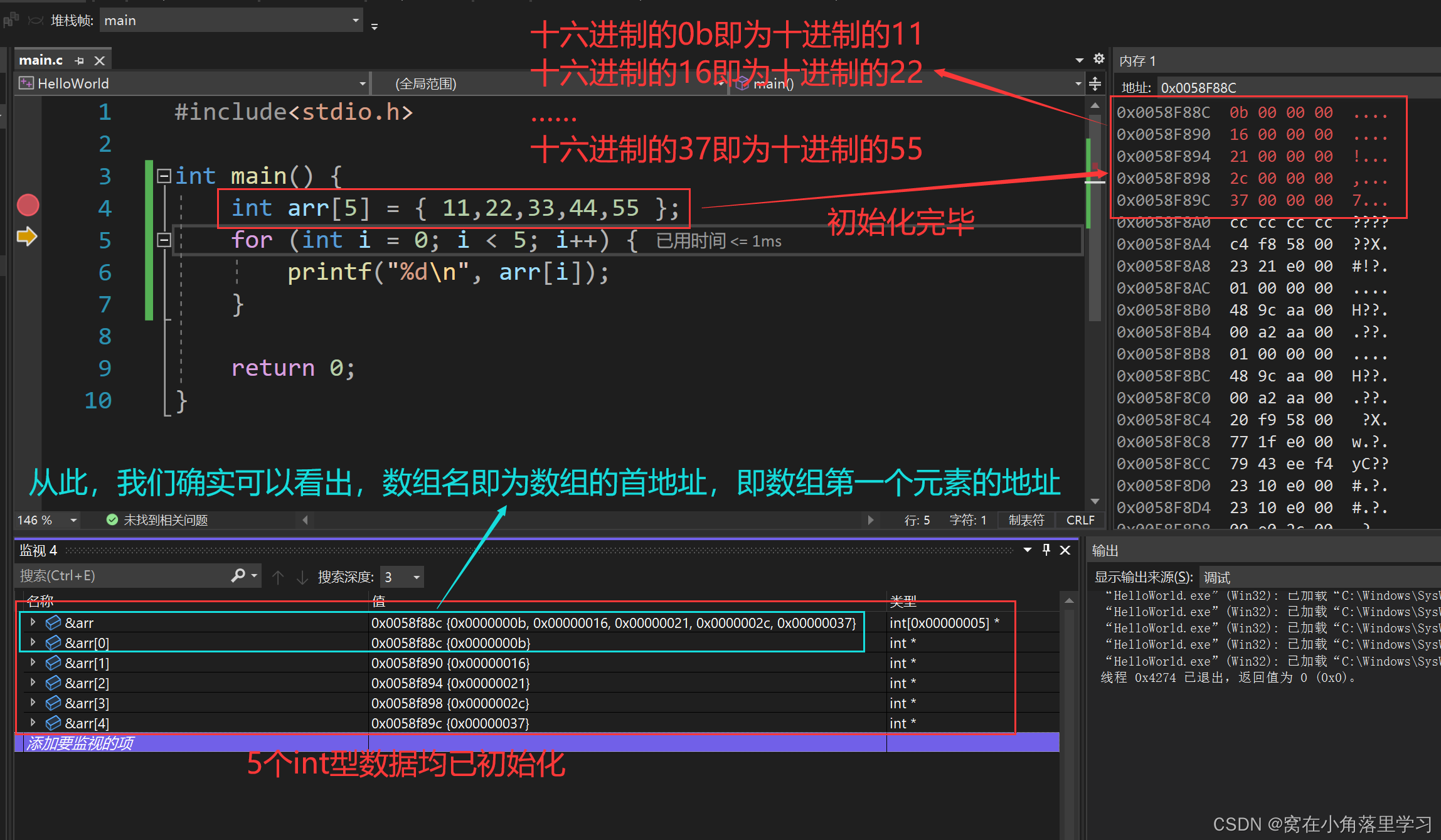The height and width of the screenshot is (840, 1441).
Task: Click the 行: 5 line indicator
Action: (917, 520)
